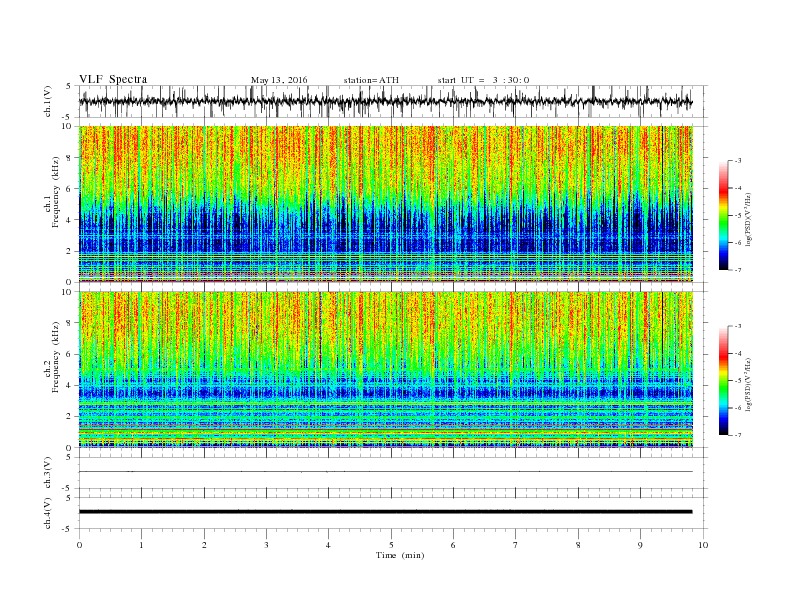Click the ch.1 voltage waveform trace
The width and height of the screenshot is (792, 612).
point(385,101)
